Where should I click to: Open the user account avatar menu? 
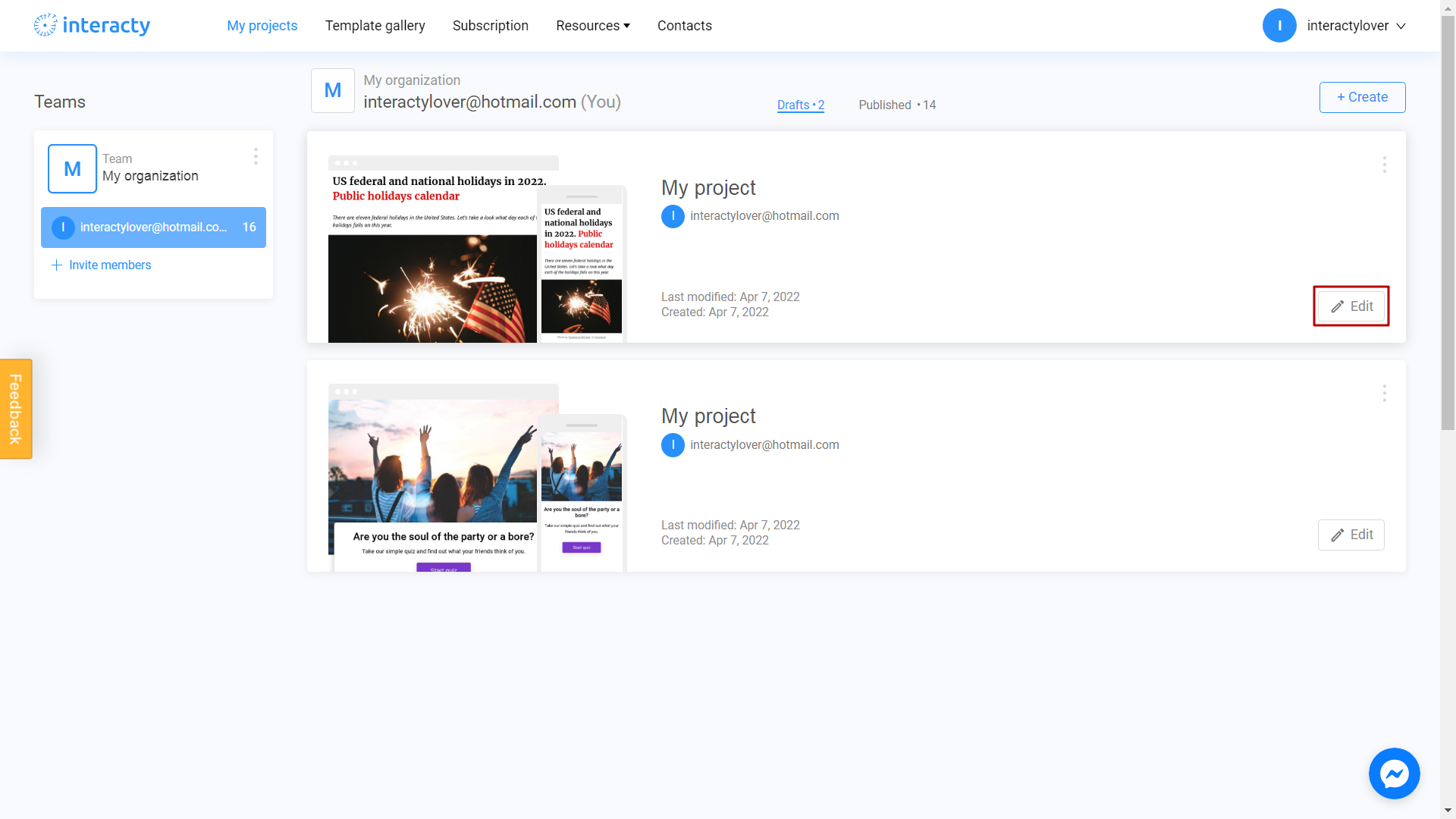[x=1279, y=25]
